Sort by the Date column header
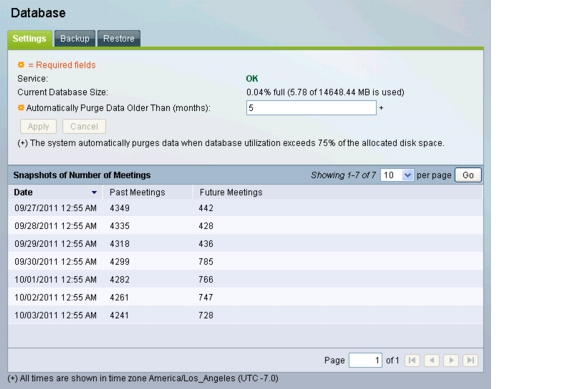The height and width of the screenshot is (389, 579). 55,192
